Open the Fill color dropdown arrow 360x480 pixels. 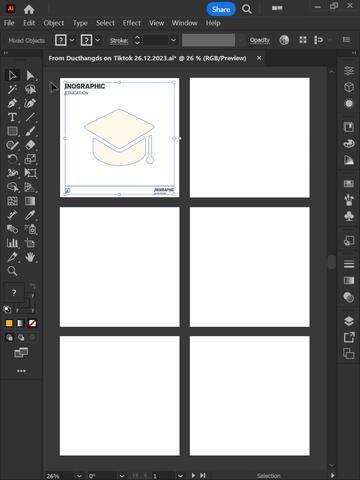(x=72, y=40)
